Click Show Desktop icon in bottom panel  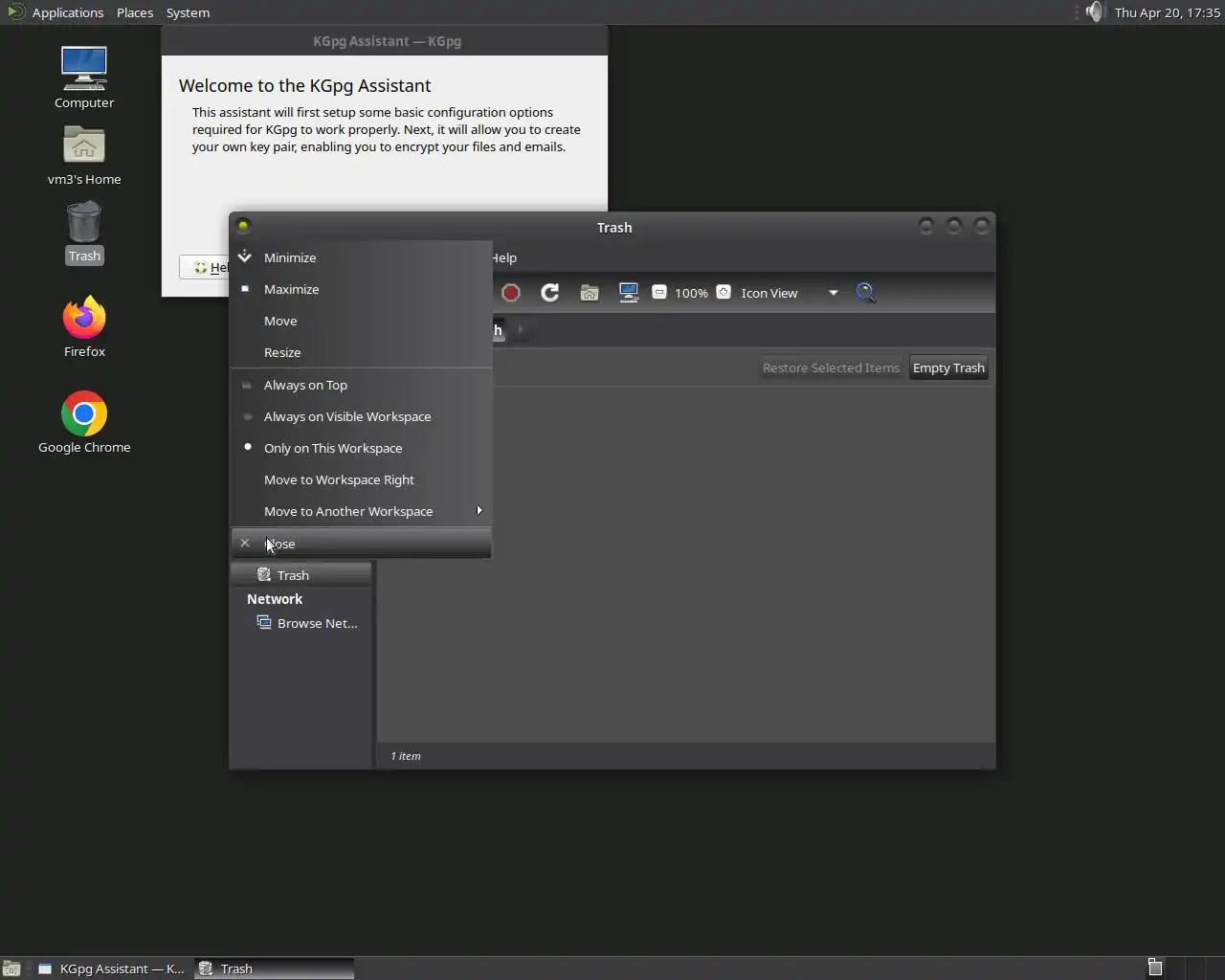[x=11, y=969]
